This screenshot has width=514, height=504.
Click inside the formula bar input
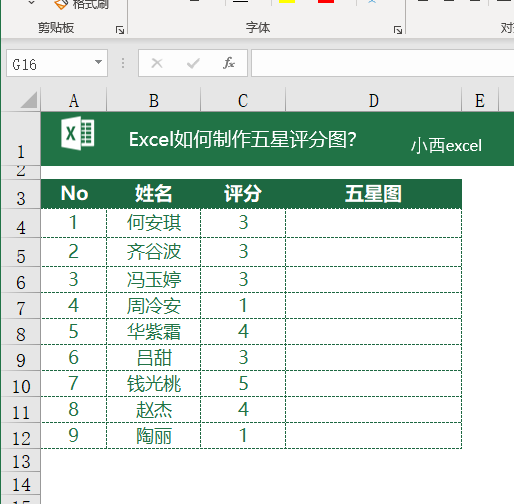click(383, 63)
